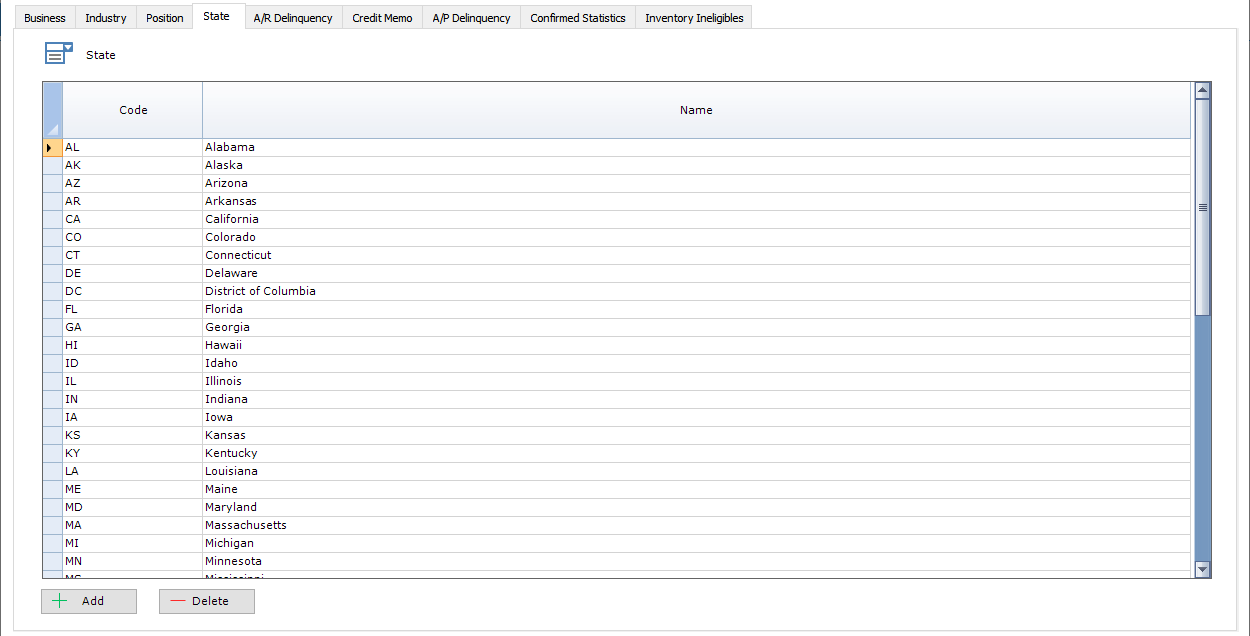Open the A/R Delinquency tab
1250x636 pixels.
[x=293, y=18]
